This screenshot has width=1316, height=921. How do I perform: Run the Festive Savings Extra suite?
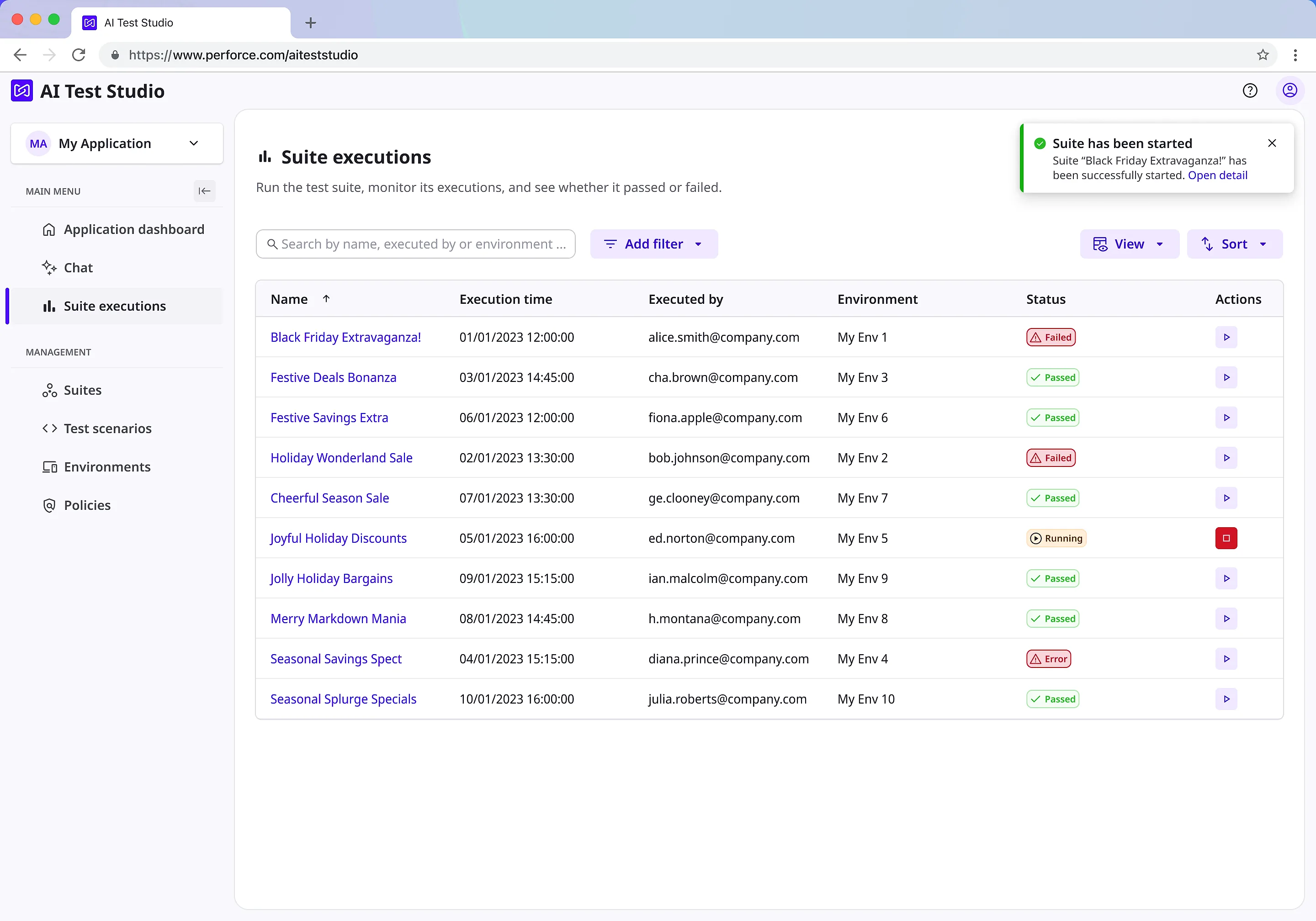point(1226,417)
